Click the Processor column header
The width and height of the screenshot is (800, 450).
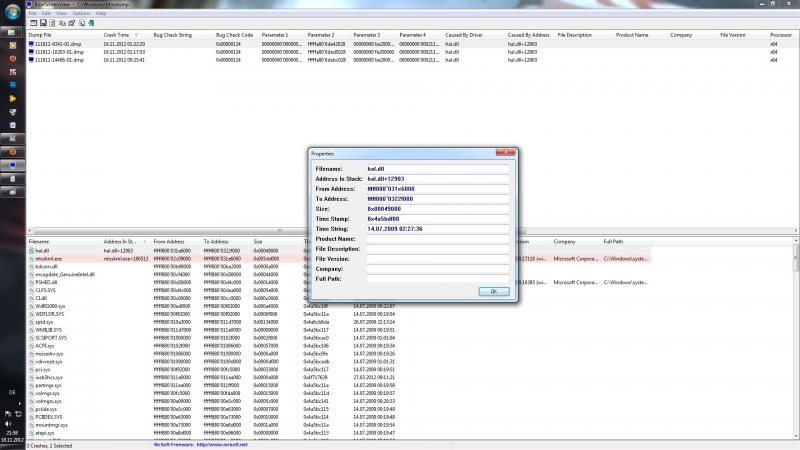point(781,35)
